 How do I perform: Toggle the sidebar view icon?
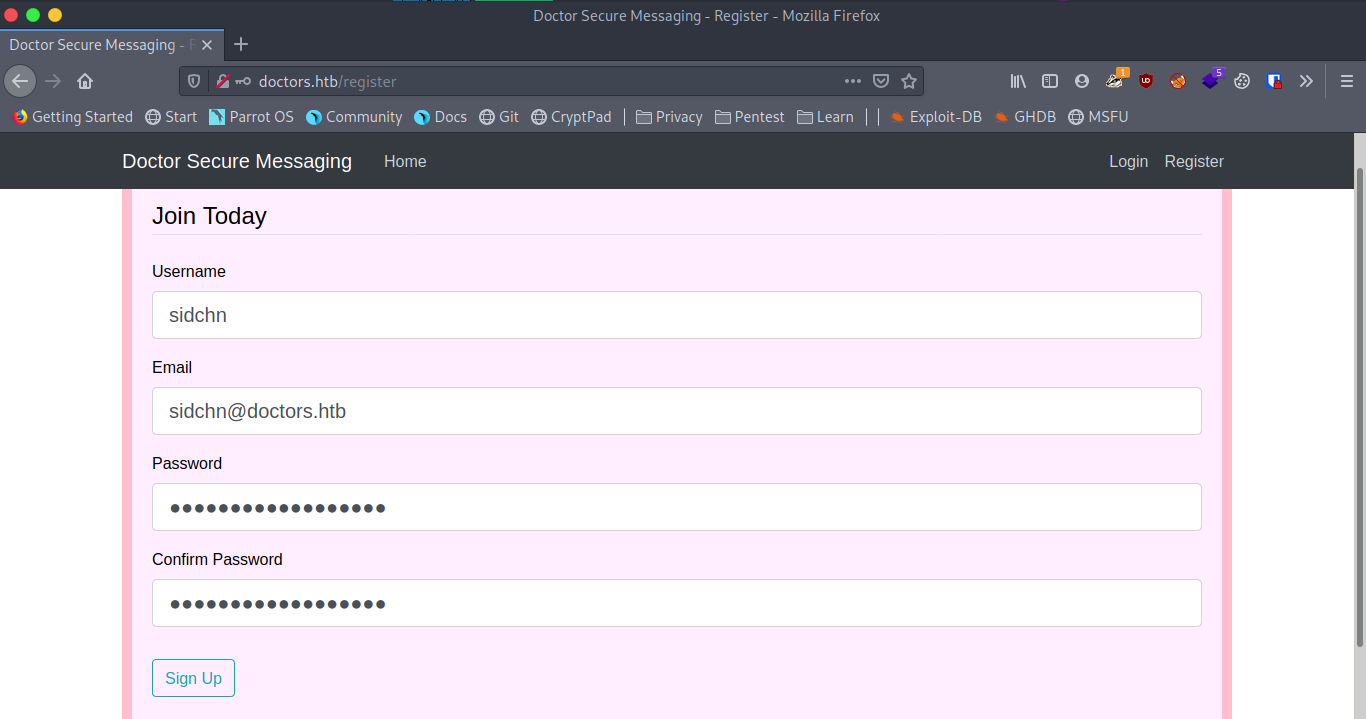pyautogui.click(x=1050, y=81)
